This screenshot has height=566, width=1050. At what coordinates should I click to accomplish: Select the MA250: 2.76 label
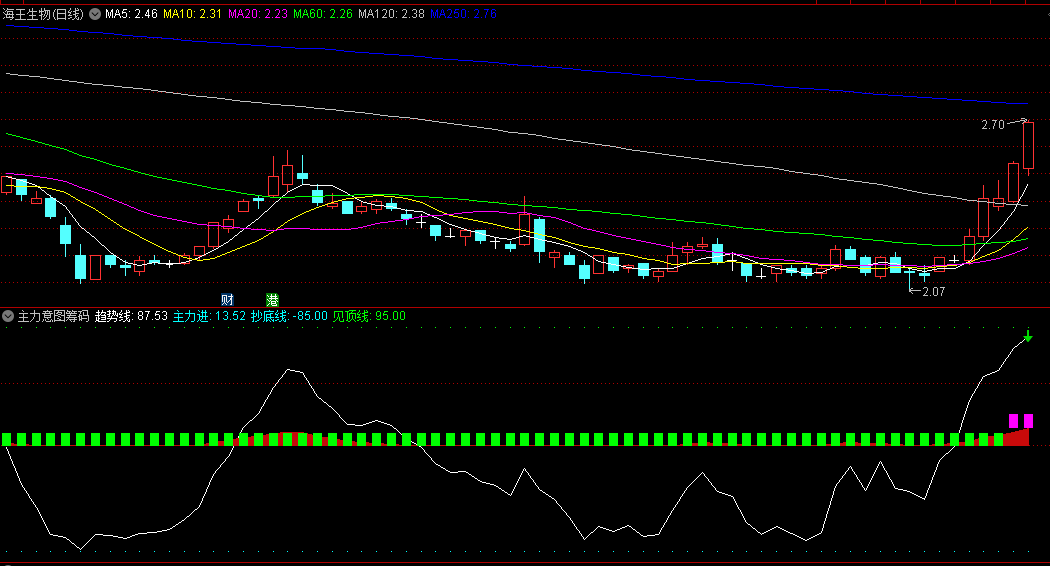(463, 14)
